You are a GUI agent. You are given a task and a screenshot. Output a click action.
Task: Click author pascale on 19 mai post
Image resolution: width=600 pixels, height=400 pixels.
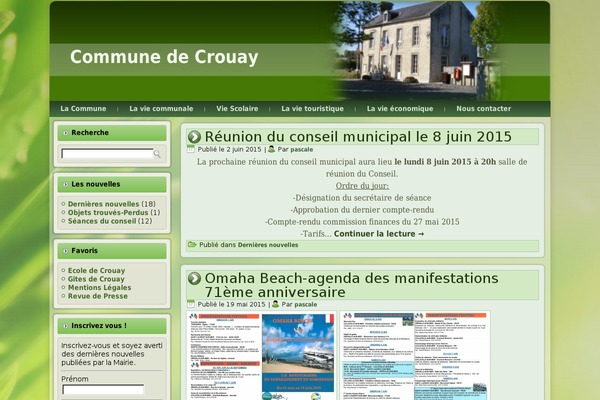(x=306, y=304)
